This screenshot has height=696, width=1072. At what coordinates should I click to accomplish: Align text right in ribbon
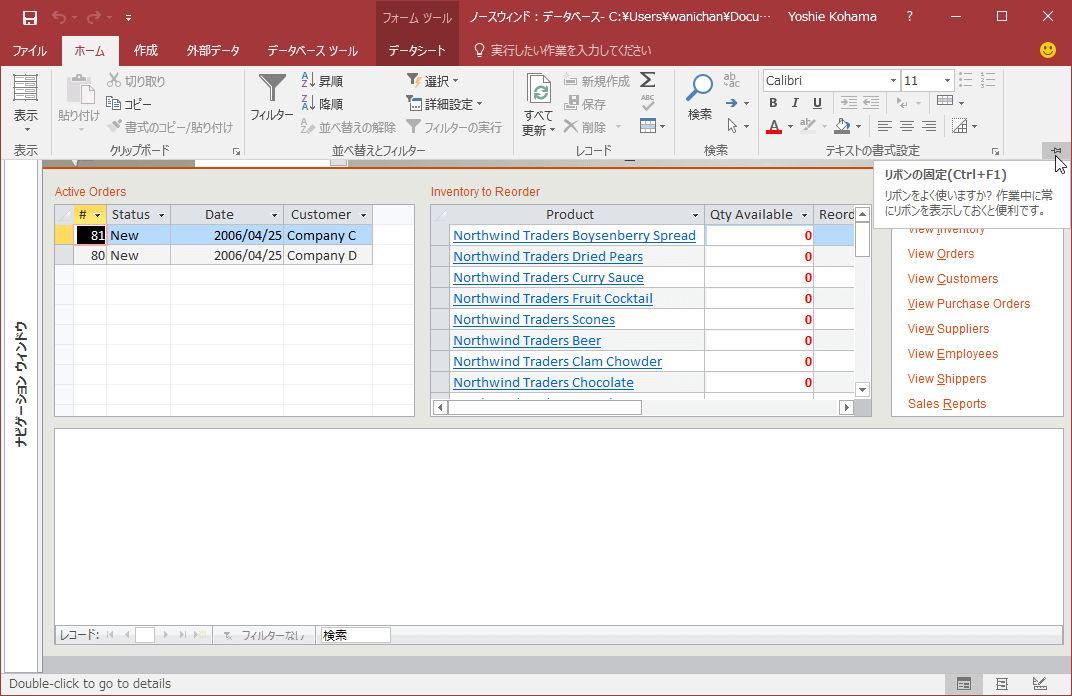[x=929, y=126]
